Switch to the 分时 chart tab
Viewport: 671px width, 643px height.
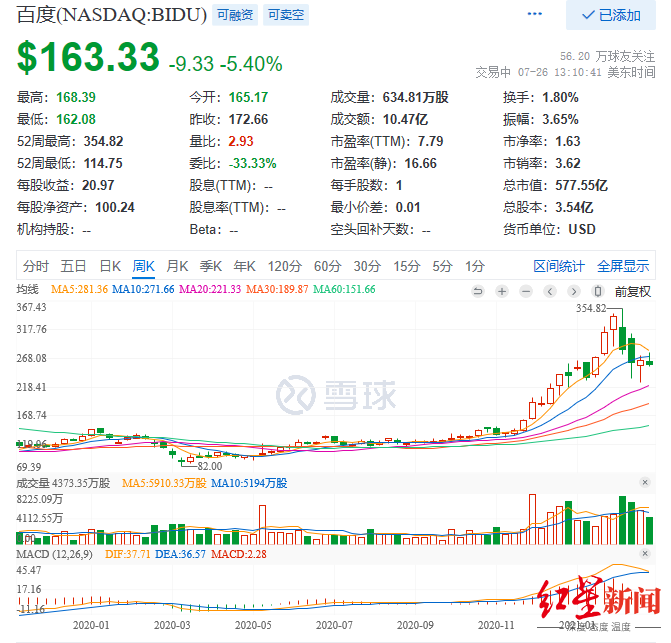coord(36,266)
